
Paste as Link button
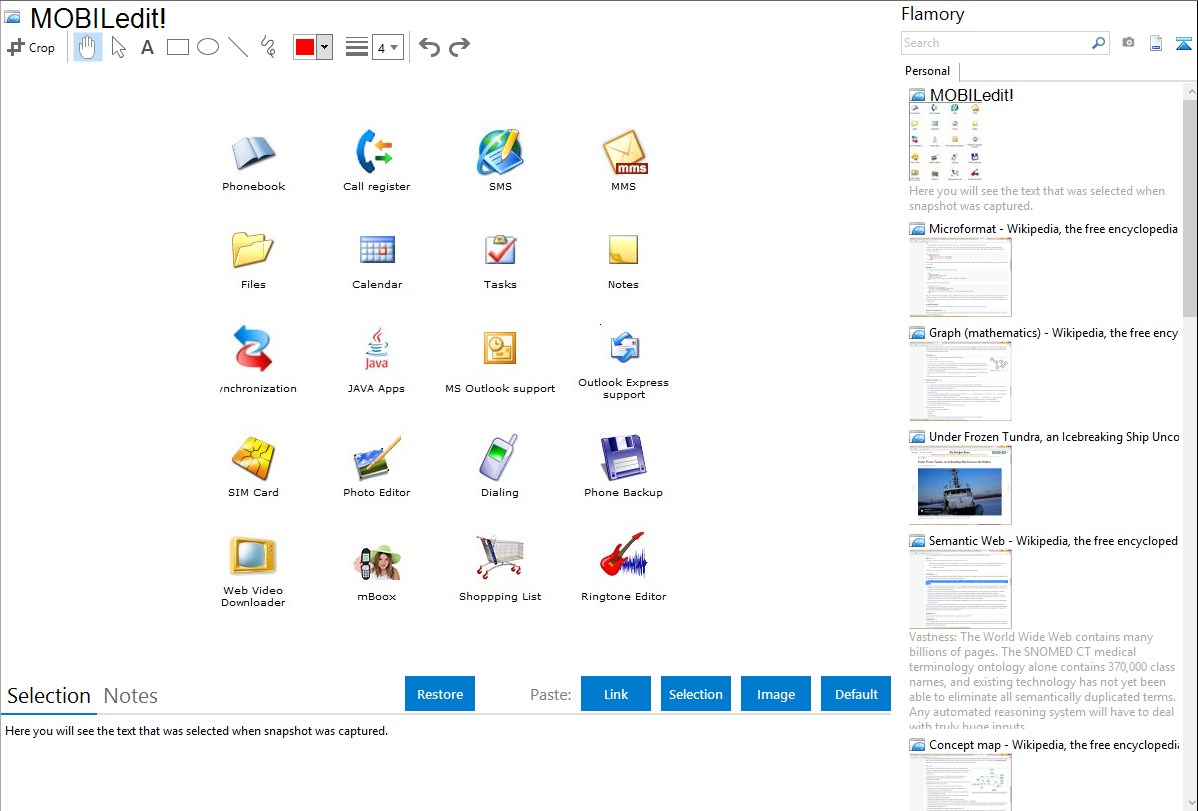[x=616, y=694]
